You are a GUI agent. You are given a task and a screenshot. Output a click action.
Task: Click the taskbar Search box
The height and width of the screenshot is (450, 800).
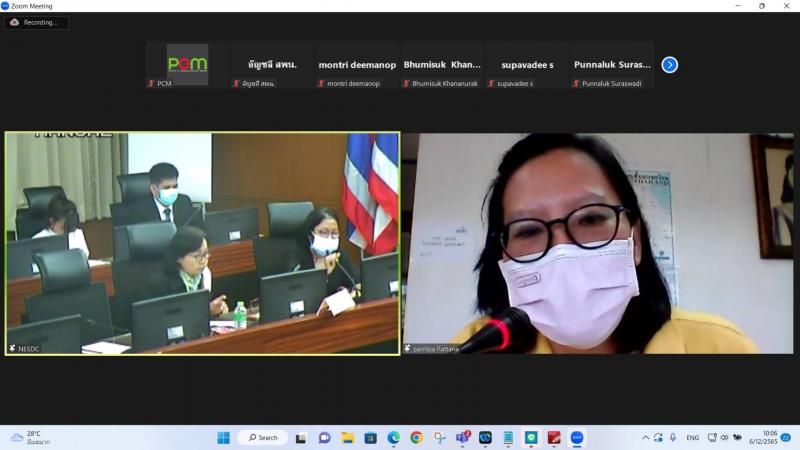(x=263, y=438)
